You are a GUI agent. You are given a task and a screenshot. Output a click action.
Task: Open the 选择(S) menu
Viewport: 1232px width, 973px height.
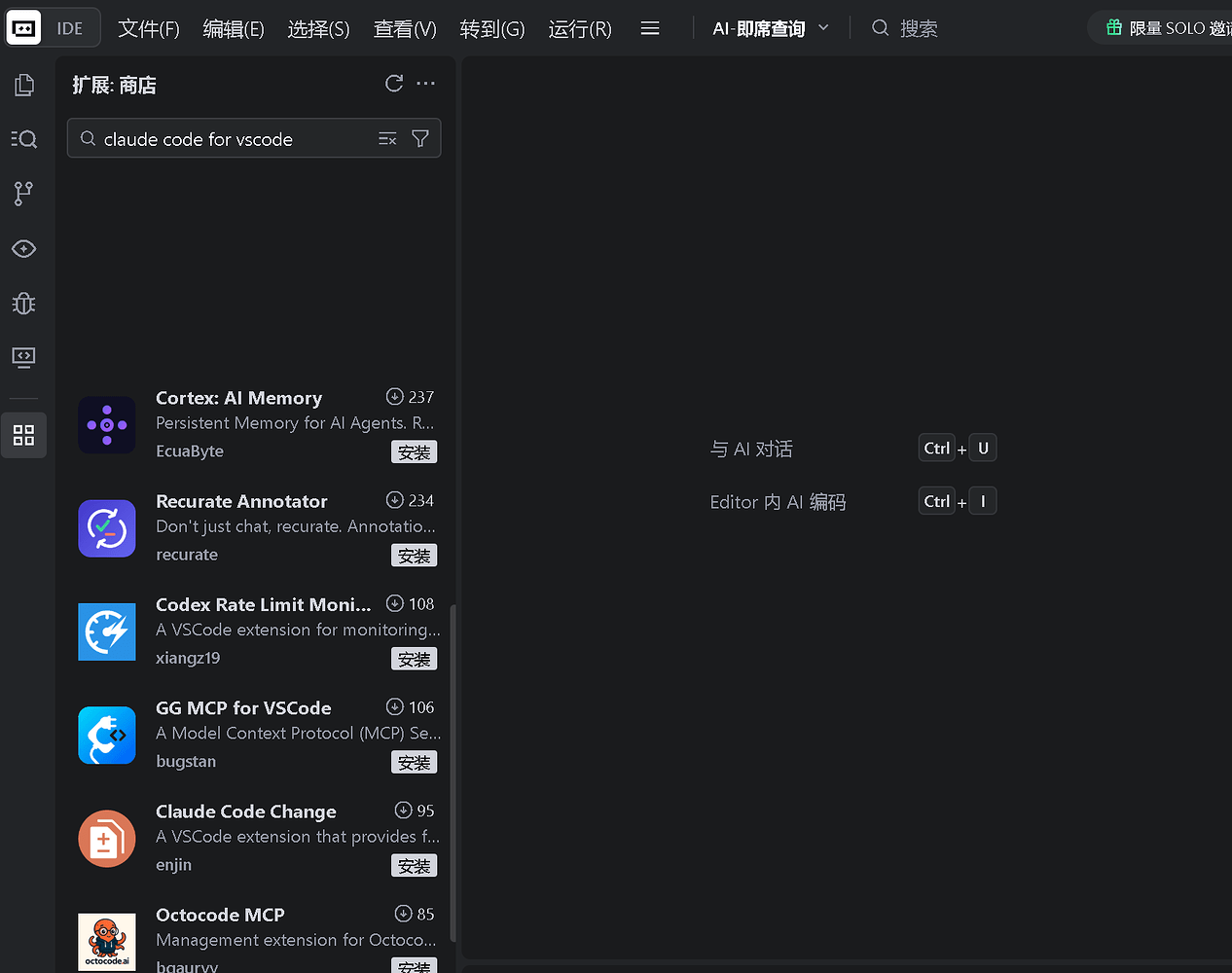click(318, 29)
